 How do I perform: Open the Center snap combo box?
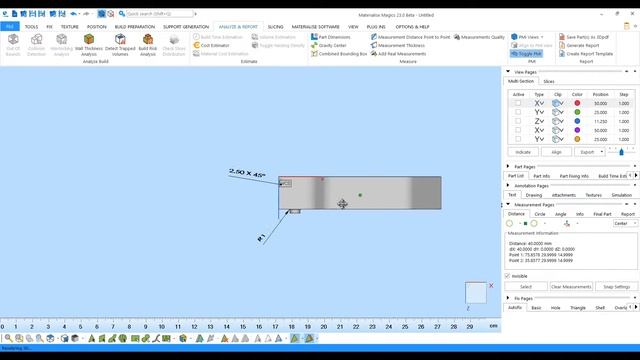click(x=625, y=223)
